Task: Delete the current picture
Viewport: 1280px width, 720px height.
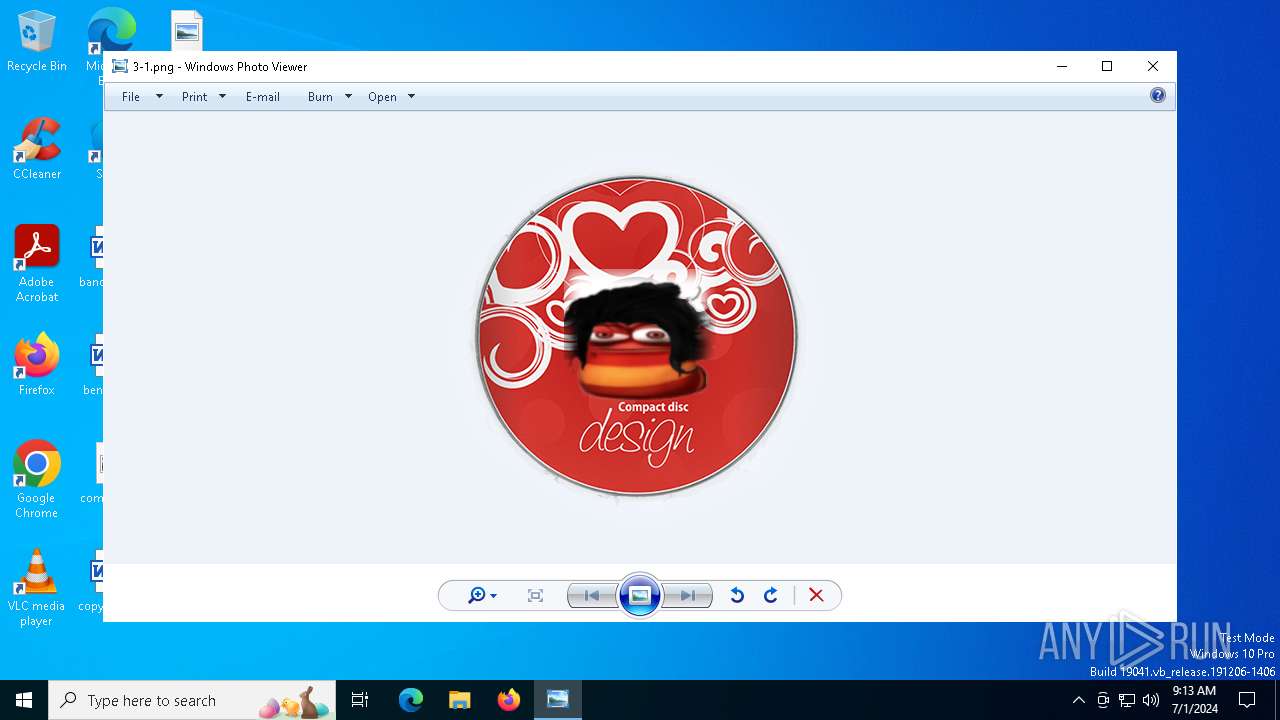Action: 816,596
